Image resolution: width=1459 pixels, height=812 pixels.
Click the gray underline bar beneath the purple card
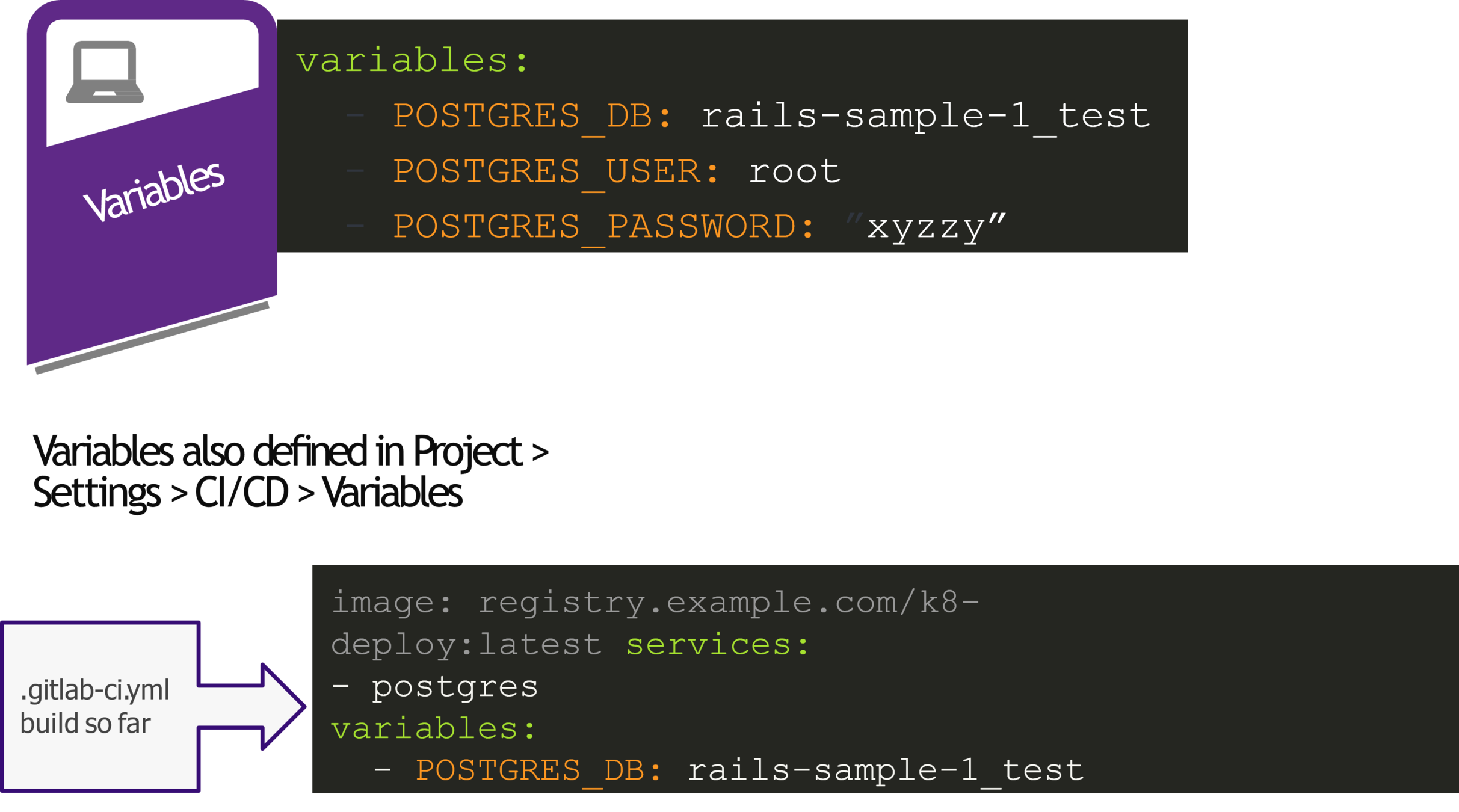click(152, 338)
